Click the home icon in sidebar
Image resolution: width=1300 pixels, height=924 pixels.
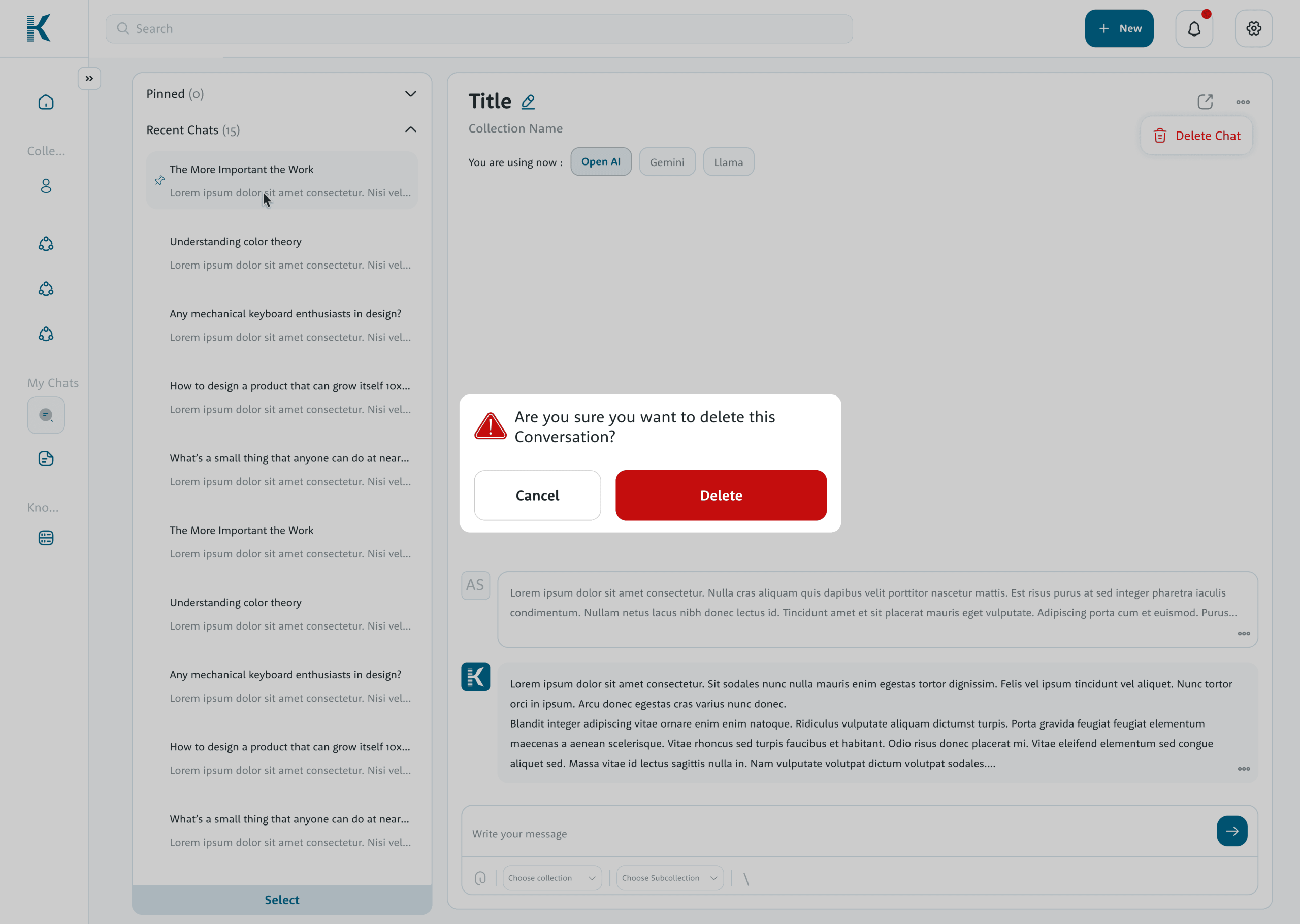point(46,103)
